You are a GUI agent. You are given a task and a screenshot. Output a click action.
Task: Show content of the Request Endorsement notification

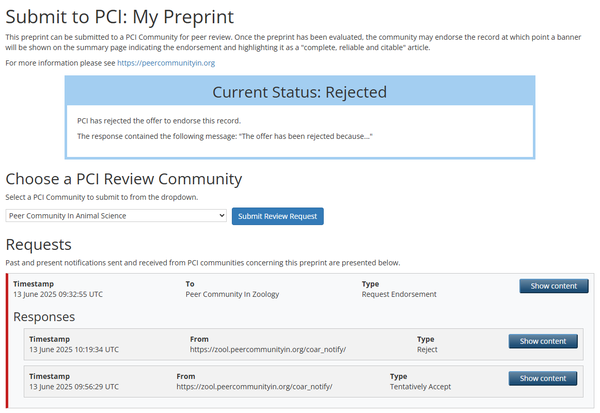[x=553, y=286]
